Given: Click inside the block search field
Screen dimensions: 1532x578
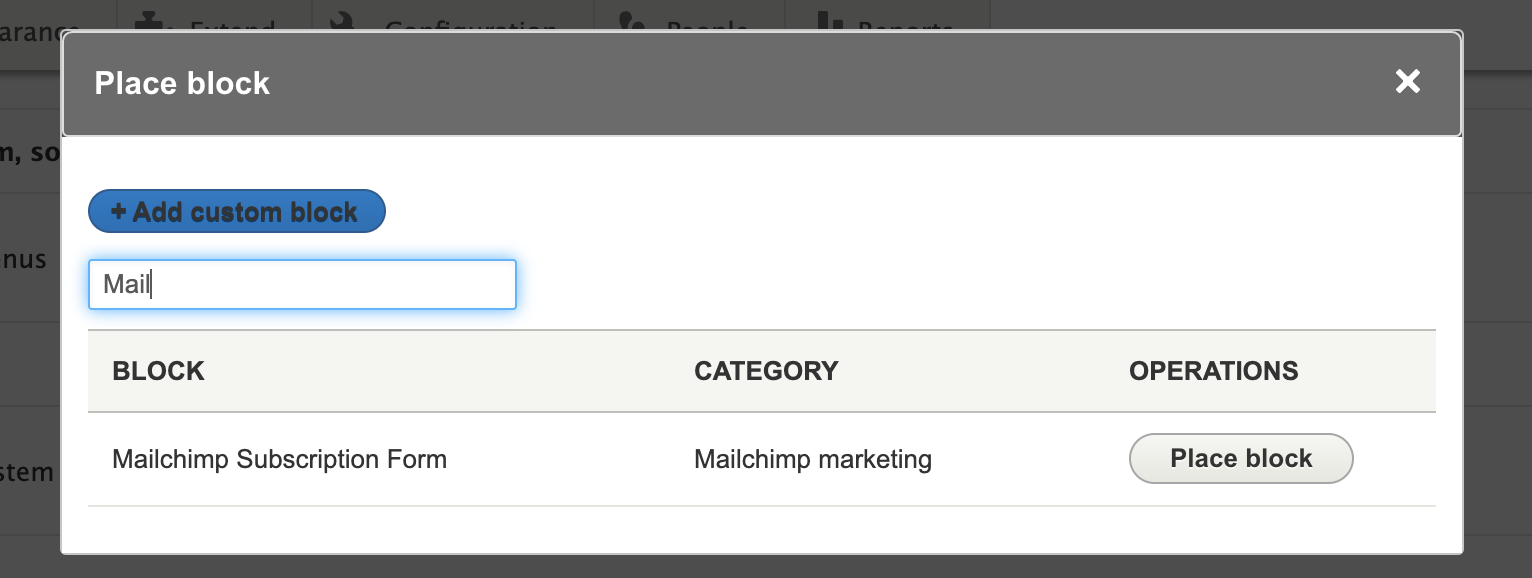Looking at the screenshot, I should click(x=302, y=284).
